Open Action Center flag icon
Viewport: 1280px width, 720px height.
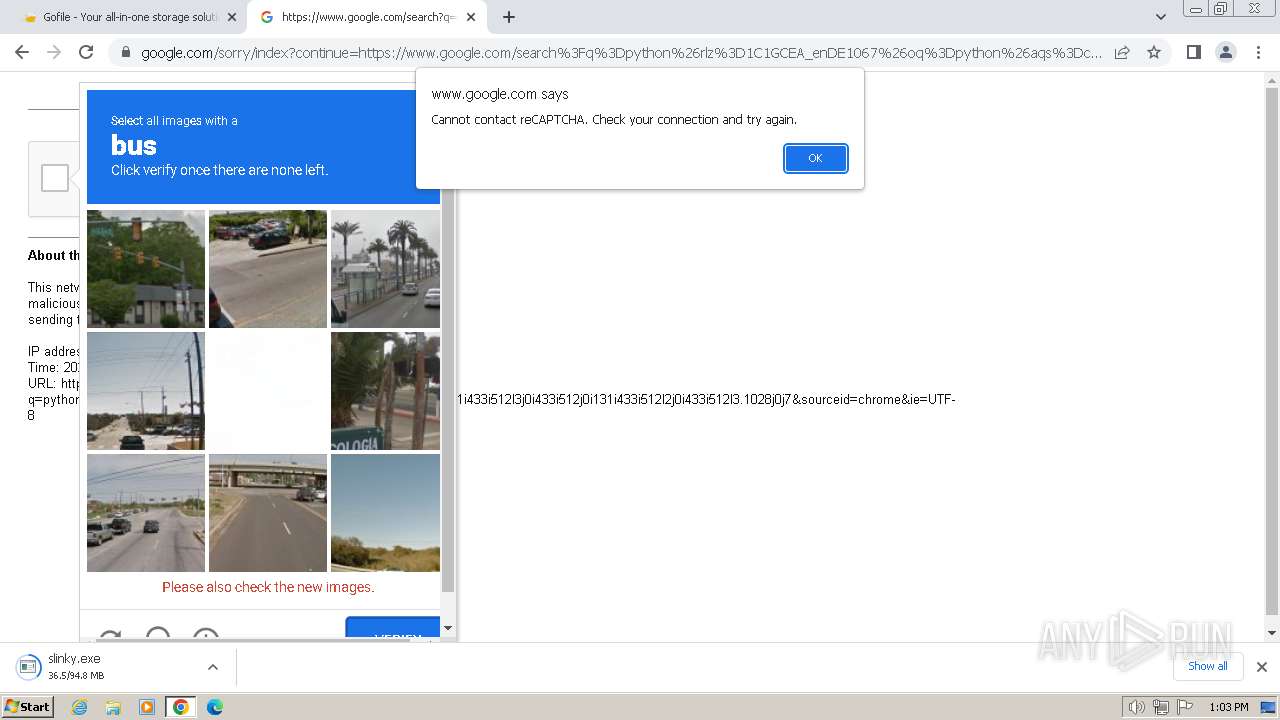(x=1185, y=707)
